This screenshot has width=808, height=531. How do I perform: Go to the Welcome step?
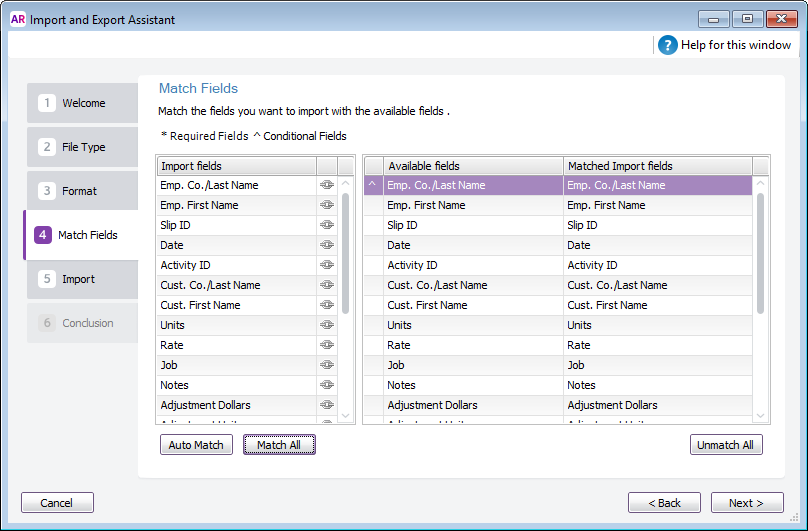point(82,103)
